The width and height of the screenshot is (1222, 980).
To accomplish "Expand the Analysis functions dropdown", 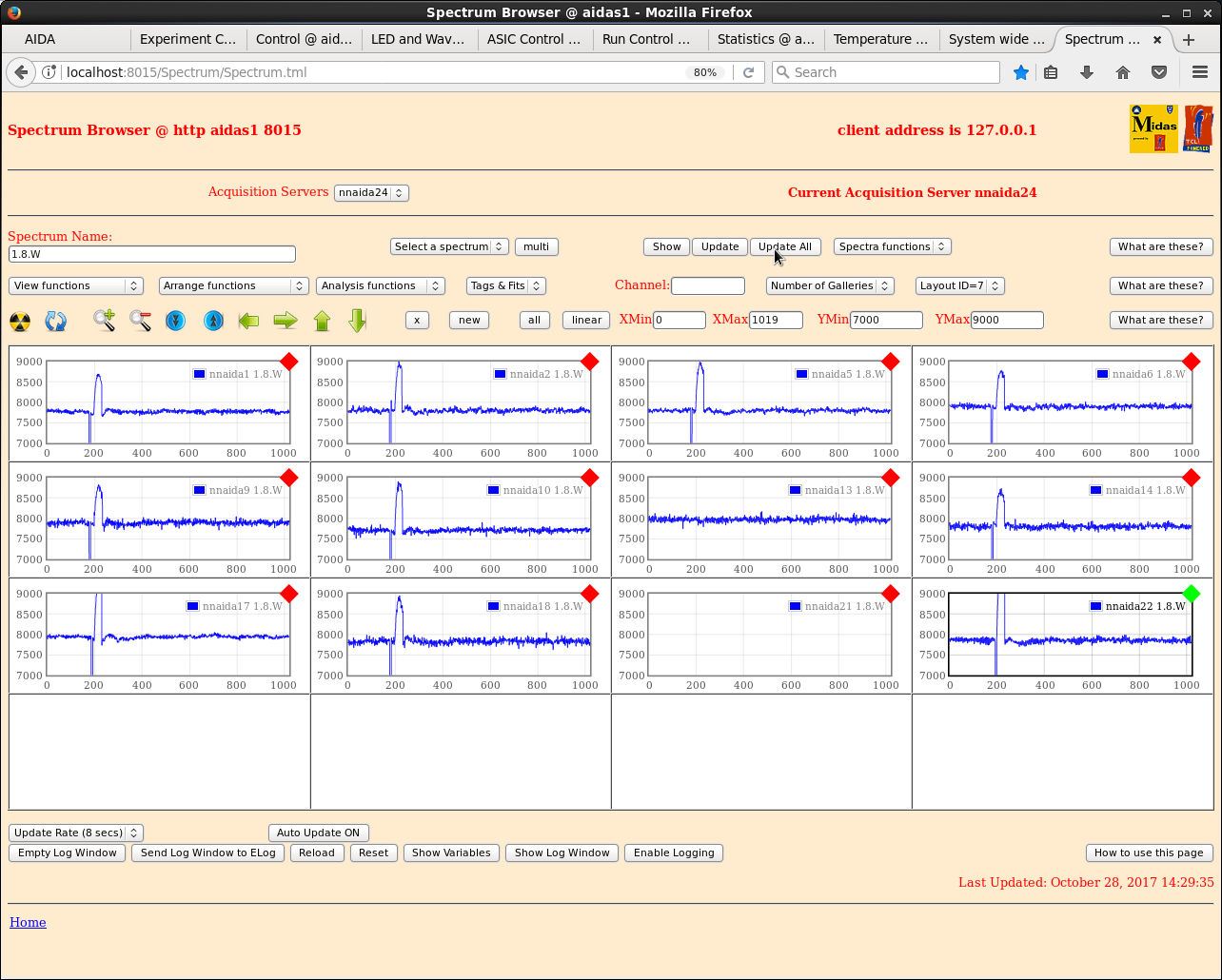I will pos(381,285).
